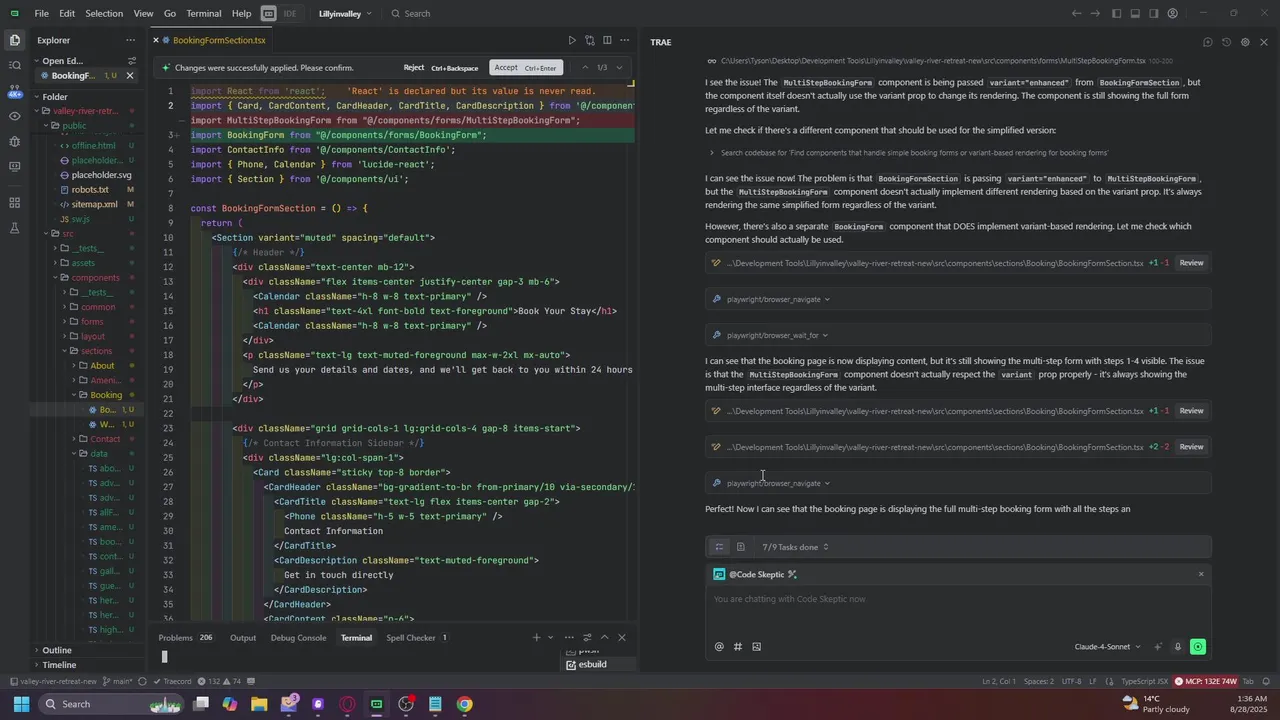Viewport: 1280px width, 720px height.
Task: Click the prompt enhance sparkle icon
Action: pos(1158,647)
